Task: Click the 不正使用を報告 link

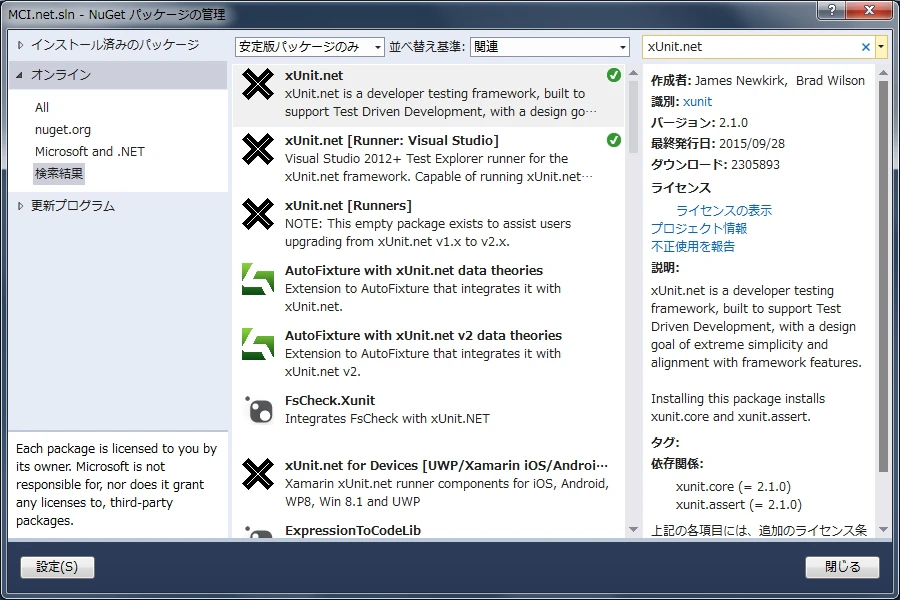Action: [x=693, y=246]
